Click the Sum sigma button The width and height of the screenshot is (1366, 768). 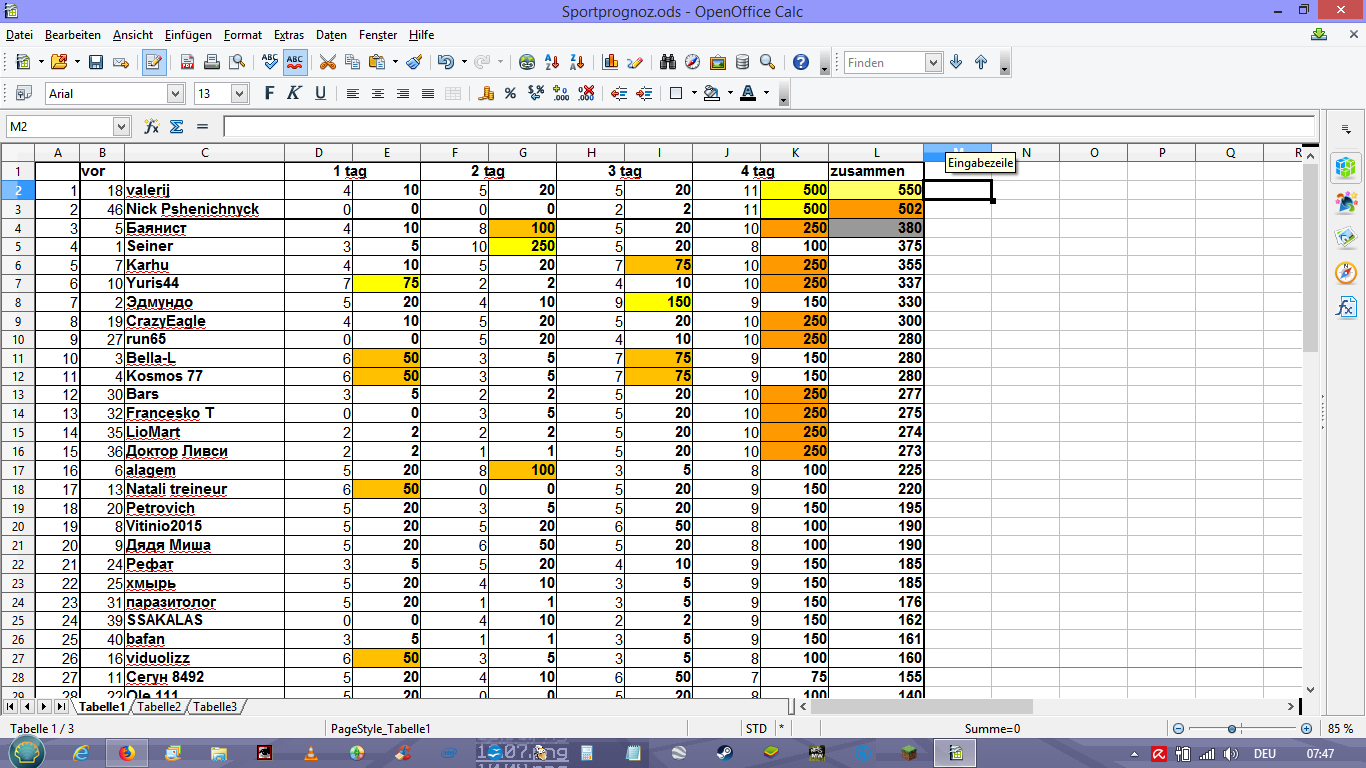click(176, 126)
